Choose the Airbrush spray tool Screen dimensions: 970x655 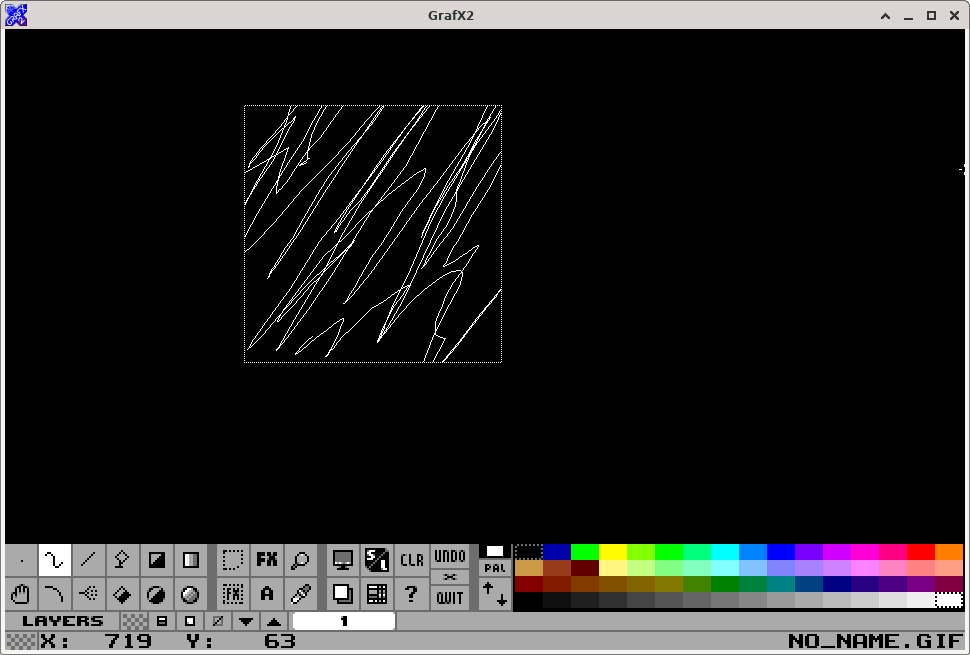[x=88, y=594]
